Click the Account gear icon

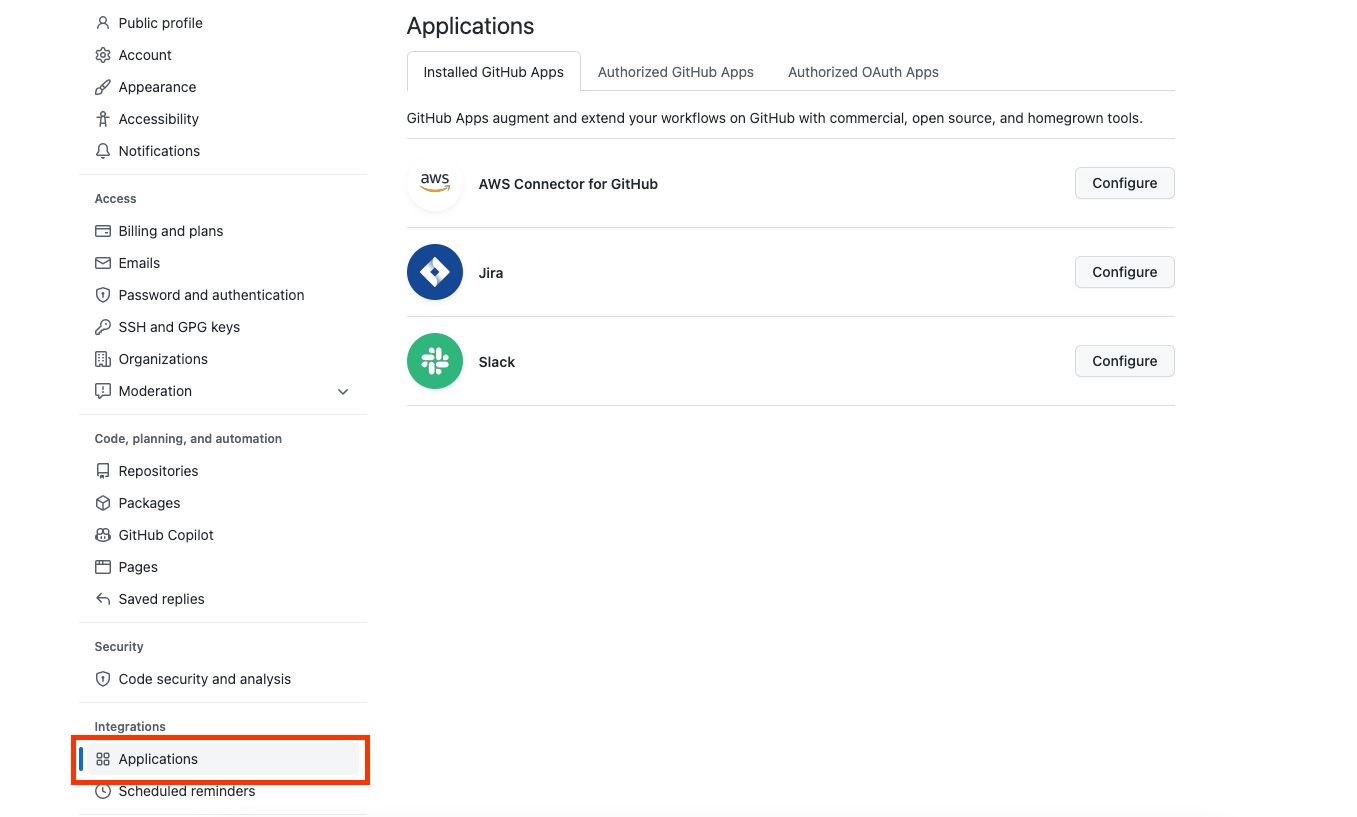coord(102,55)
